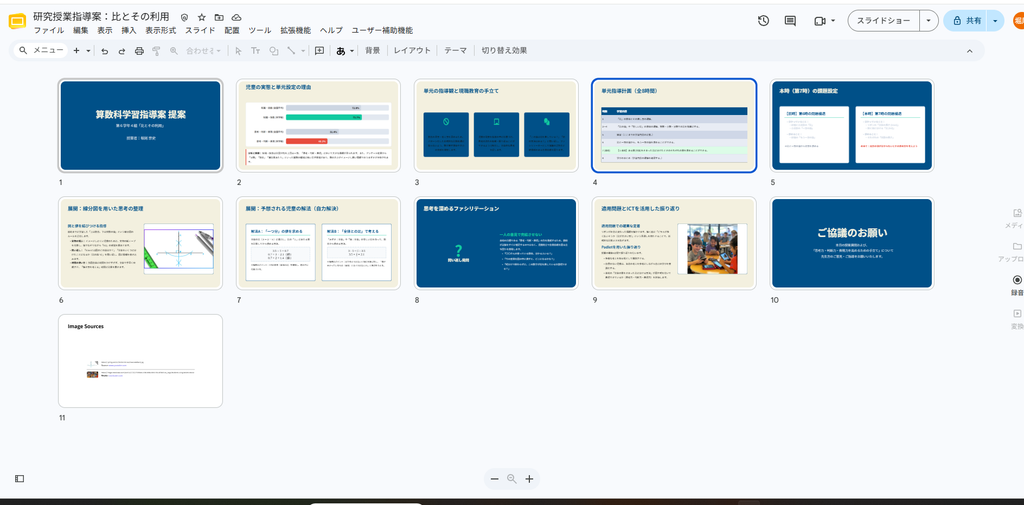Click the toolbar zoom magnifier icon

pos(174,50)
